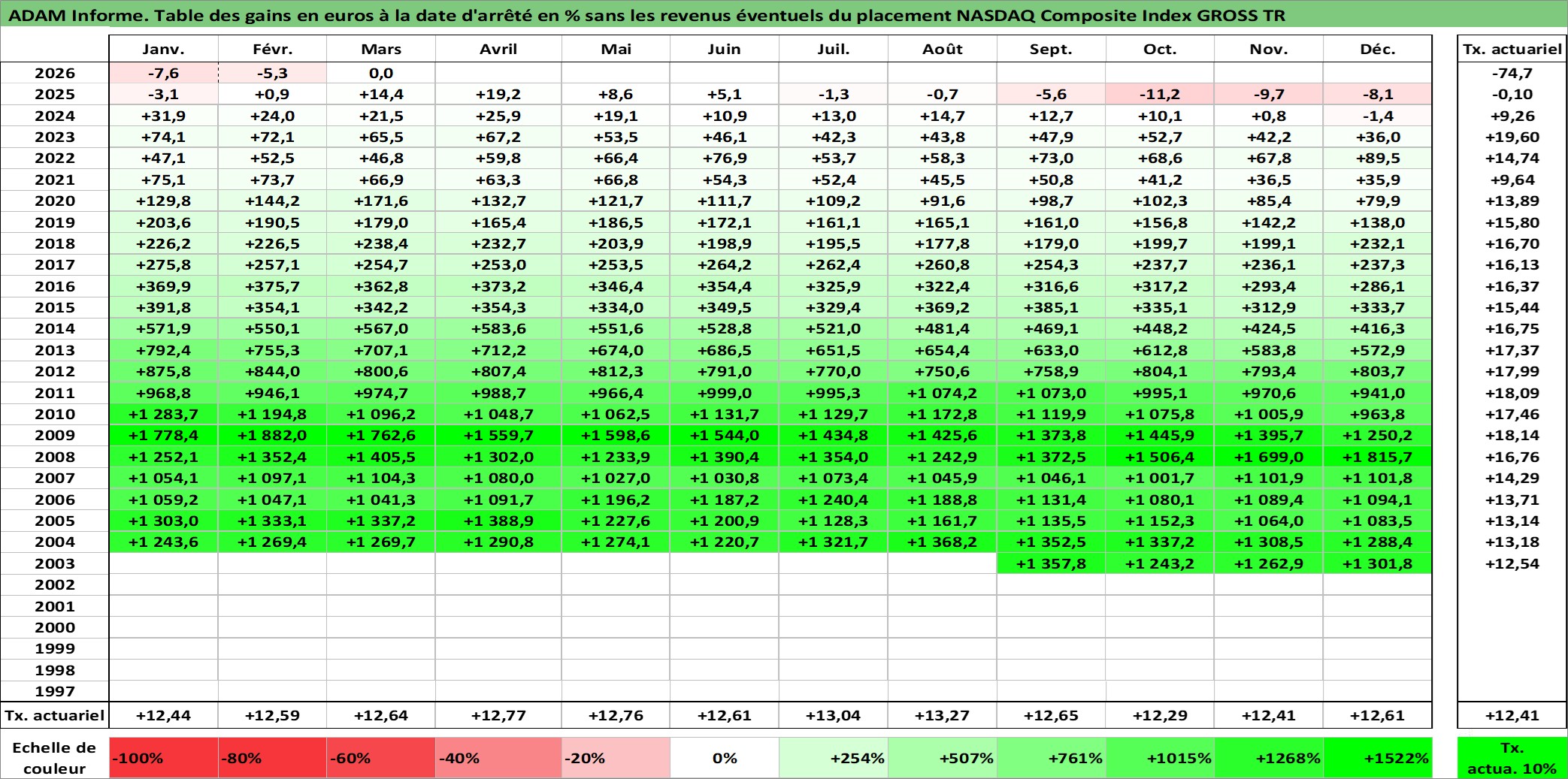Click the 'Mai' column header
Viewport: 1568px width, 779px height.
pos(616,49)
